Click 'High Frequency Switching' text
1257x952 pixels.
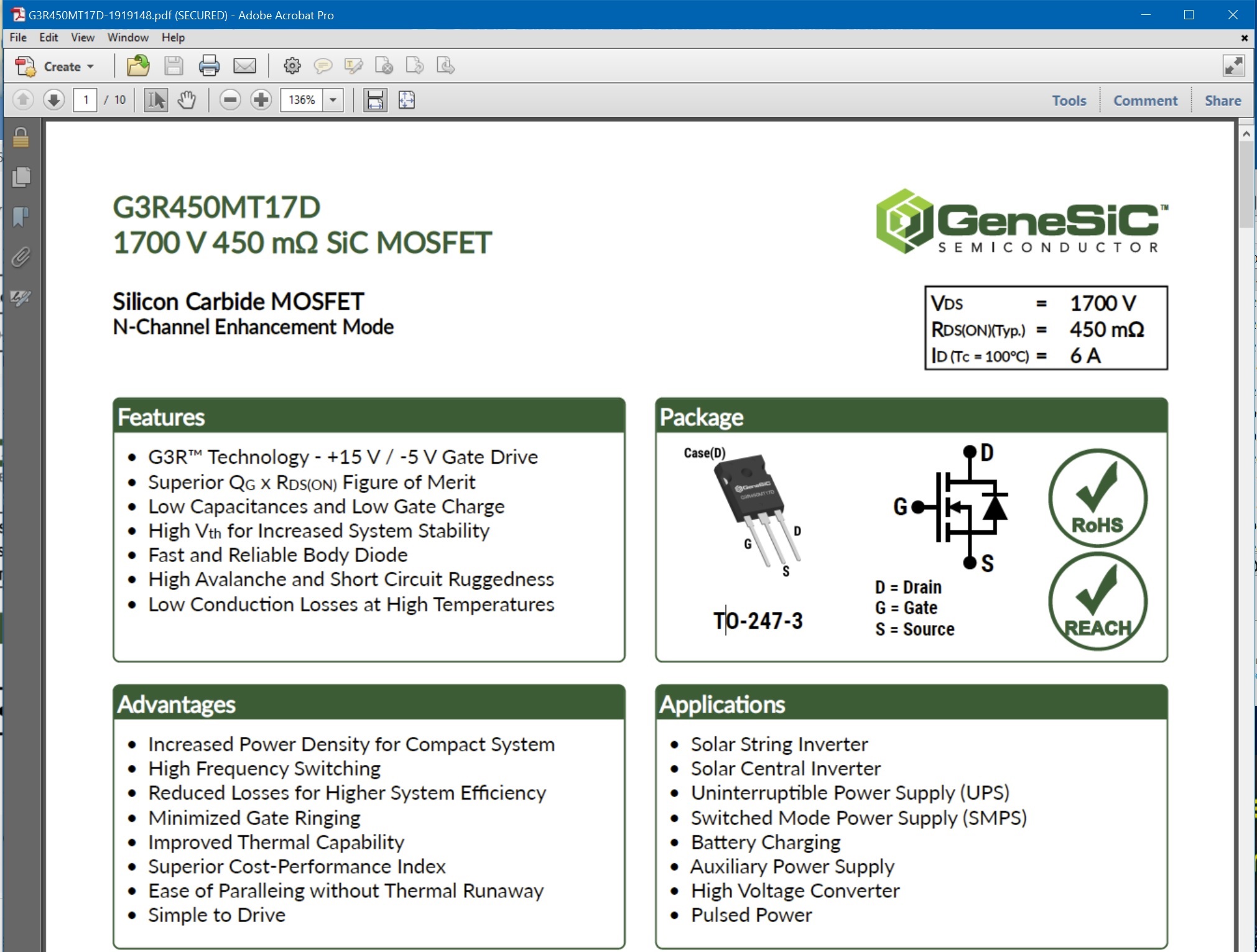coord(264,769)
